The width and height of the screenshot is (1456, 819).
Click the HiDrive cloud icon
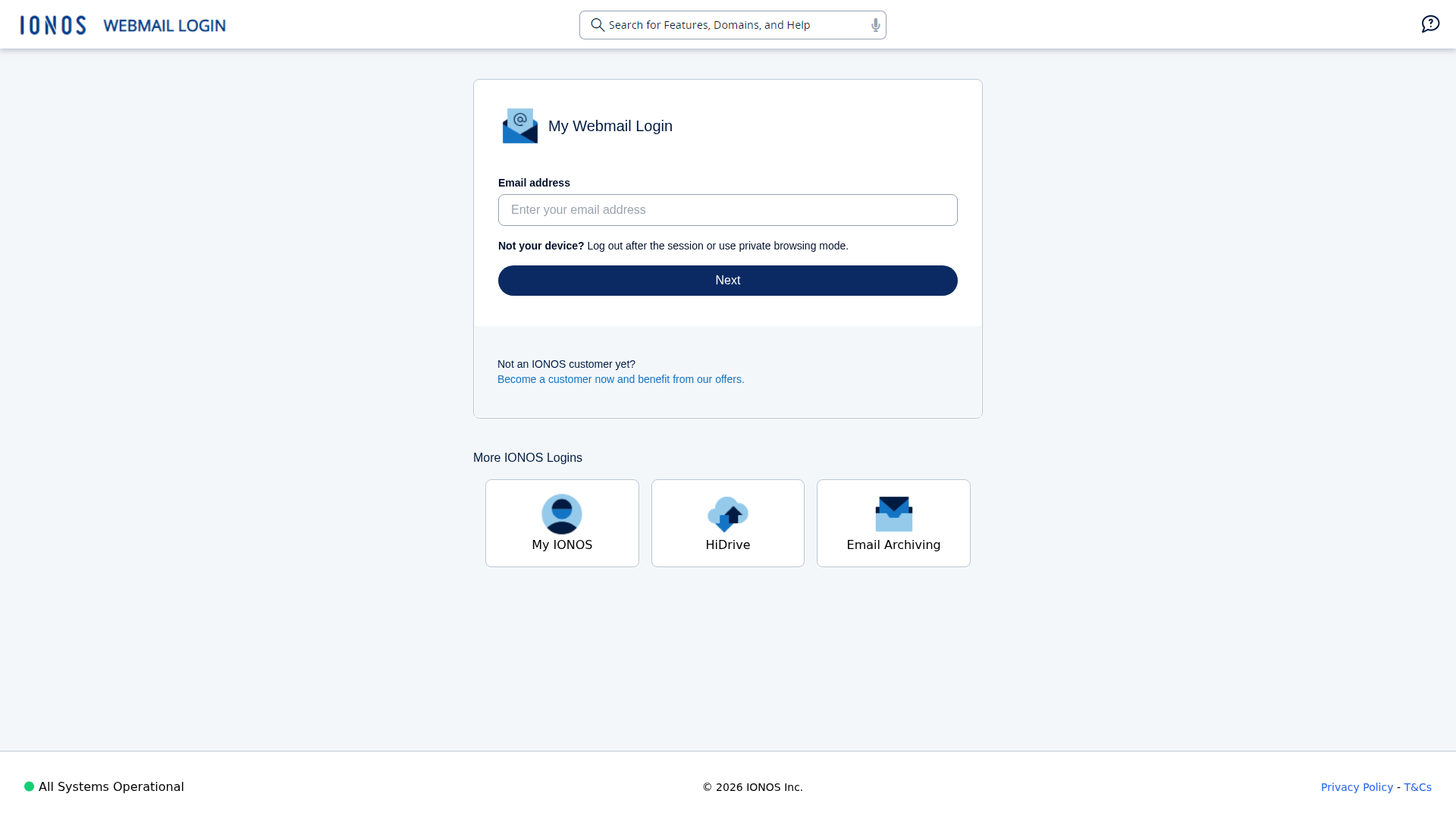point(728,514)
